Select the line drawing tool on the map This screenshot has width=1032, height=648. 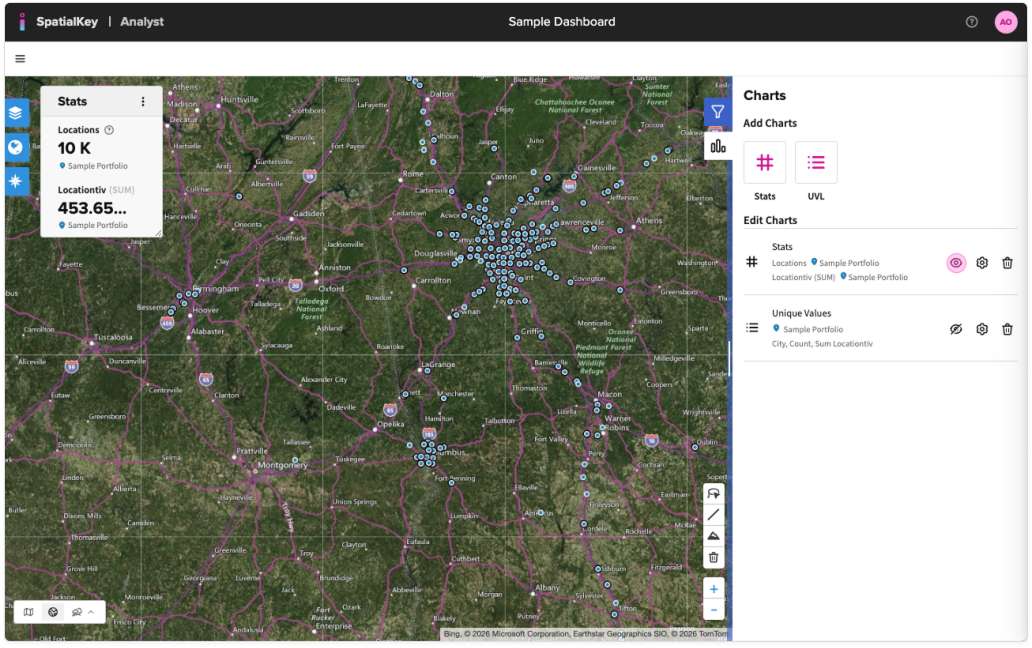714,513
